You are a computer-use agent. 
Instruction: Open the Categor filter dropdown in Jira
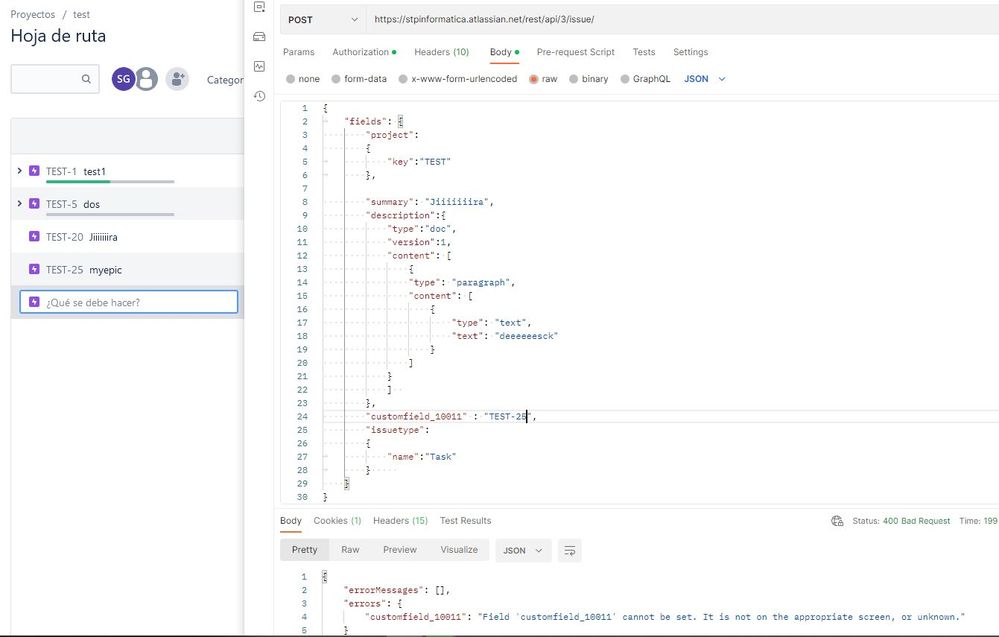pos(224,80)
